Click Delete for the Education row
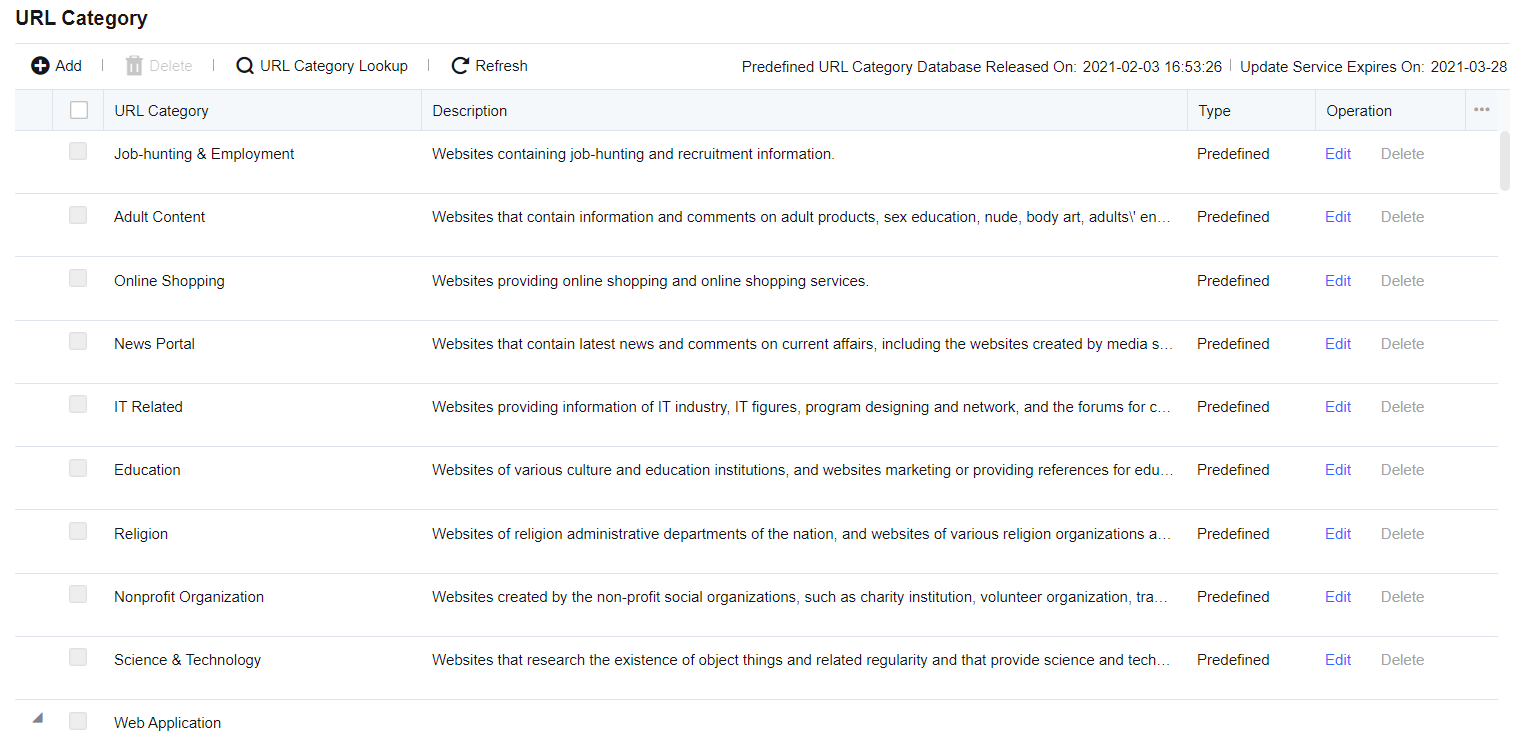The height and width of the screenshot is (748, 1523). point(1402,470)
